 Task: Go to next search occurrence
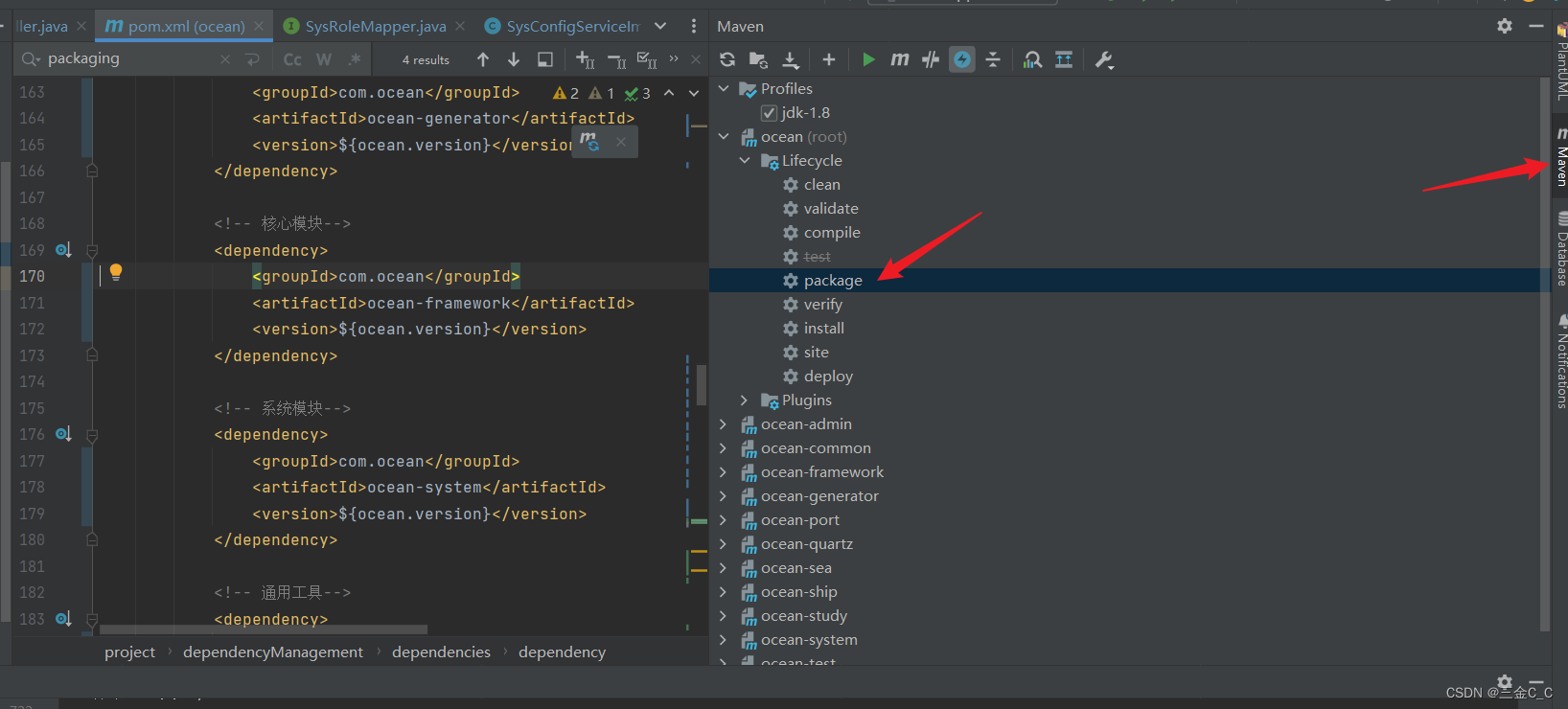(x=514, y=59)
